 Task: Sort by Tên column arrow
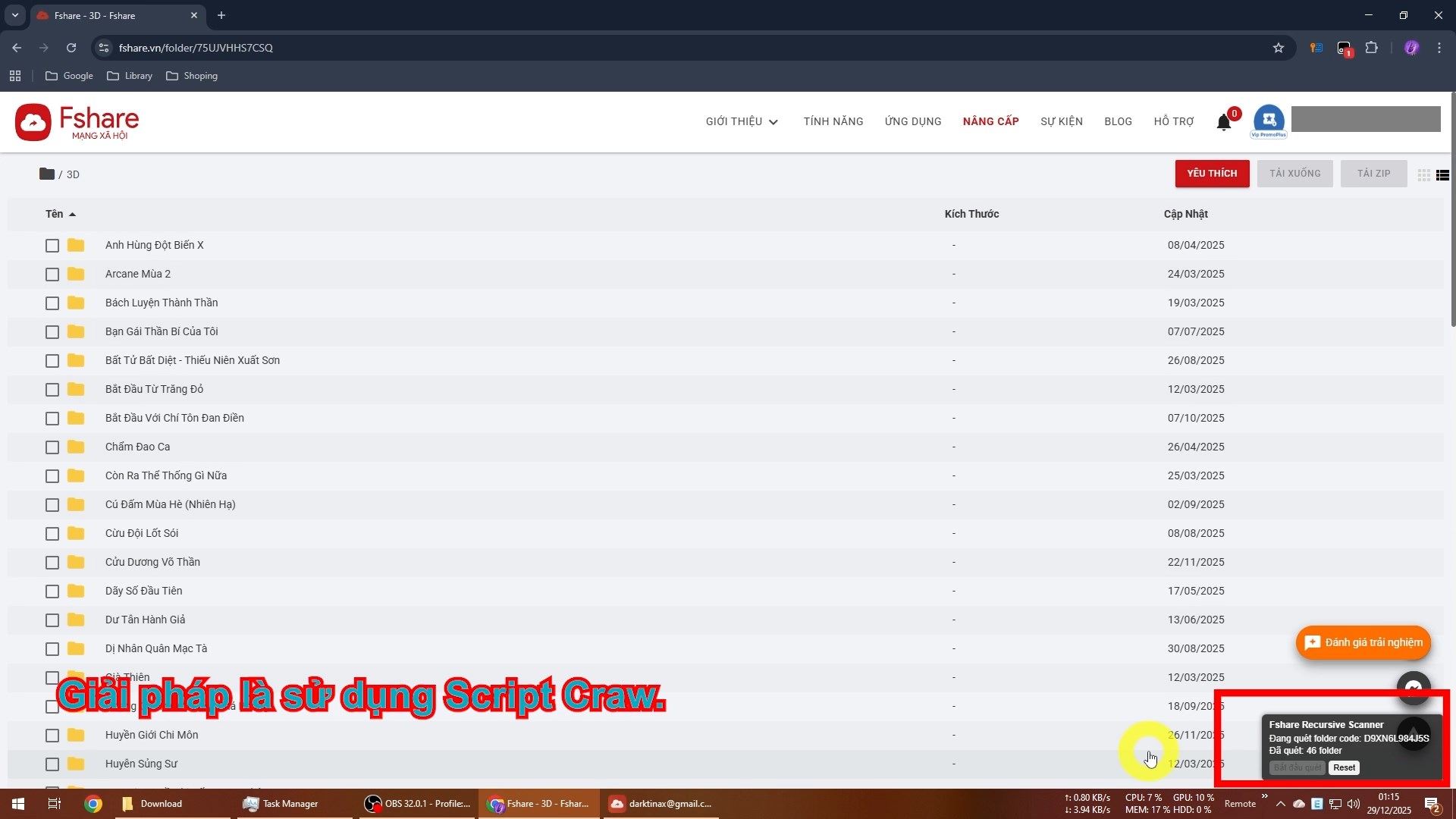tap(72, 215)
